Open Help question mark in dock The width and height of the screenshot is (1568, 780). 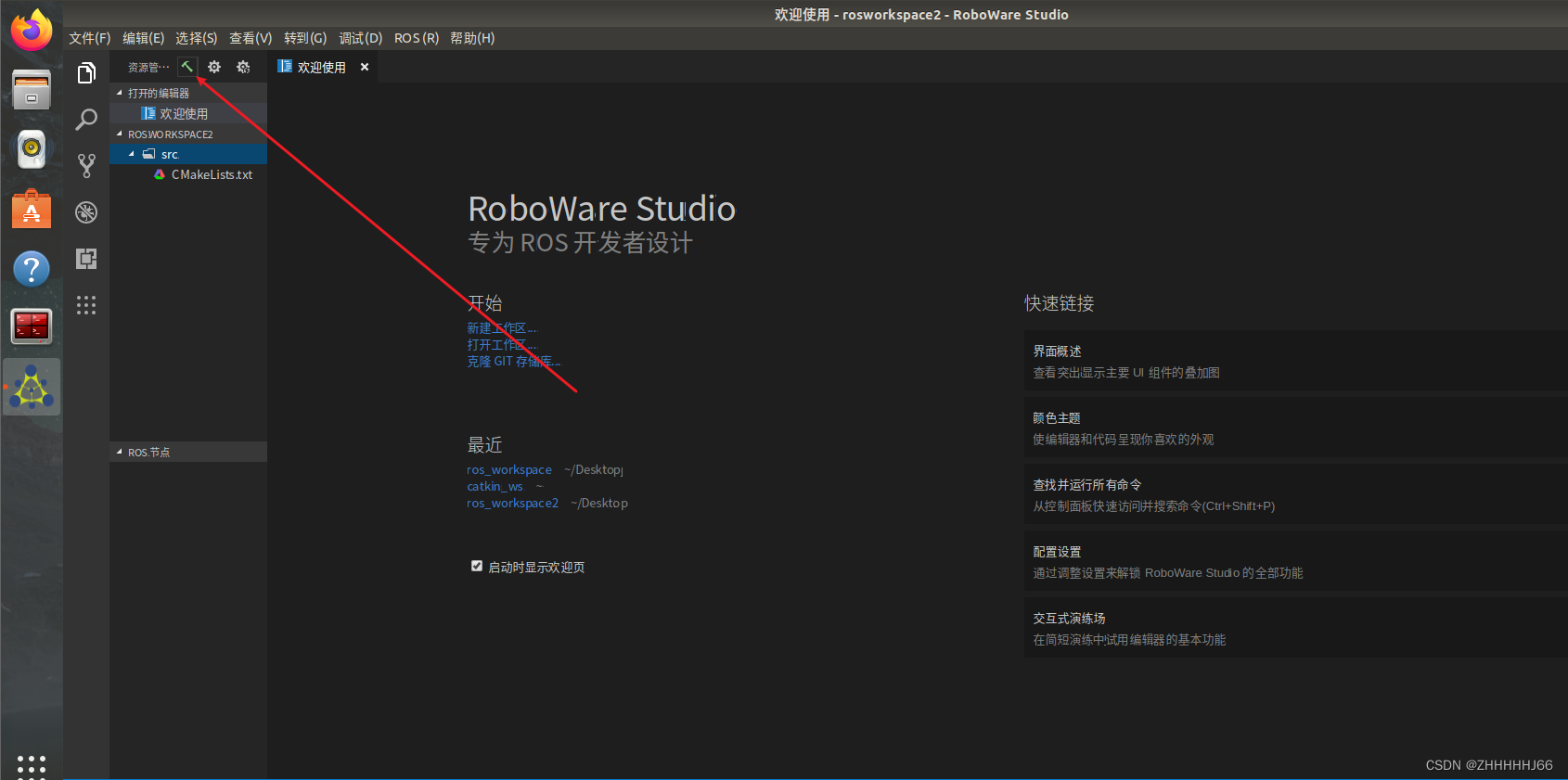click(32, 269)
